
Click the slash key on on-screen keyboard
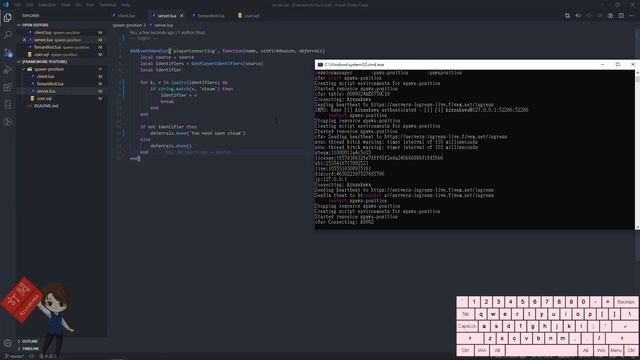point(599,338)
